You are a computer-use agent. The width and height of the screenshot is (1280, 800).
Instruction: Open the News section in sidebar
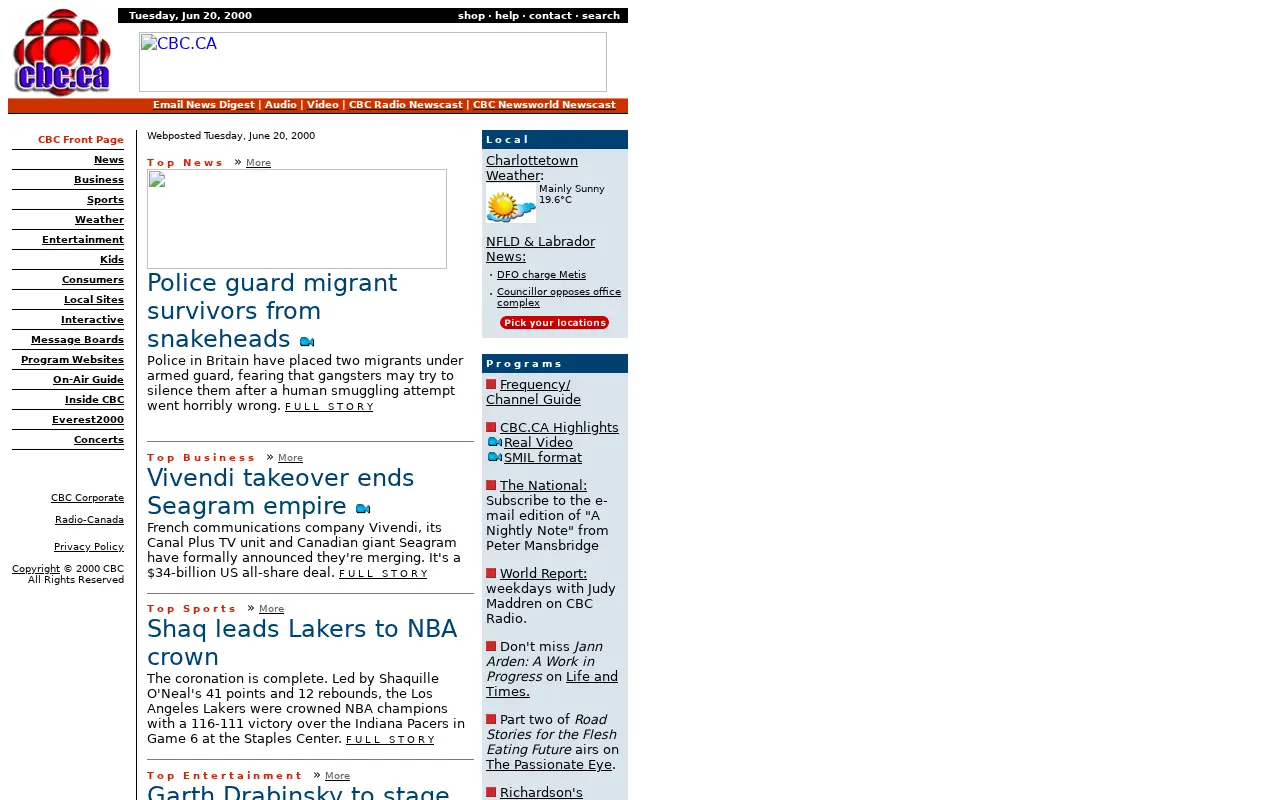(109, 160)
